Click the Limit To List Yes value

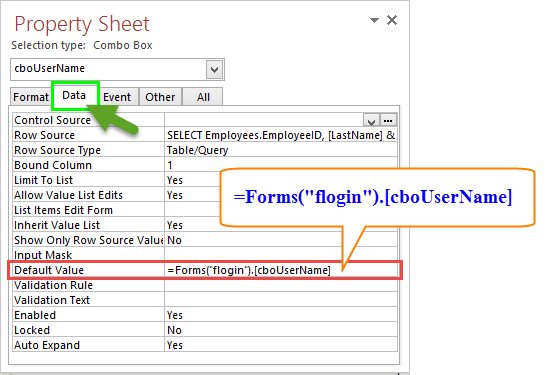click(175, 180)
